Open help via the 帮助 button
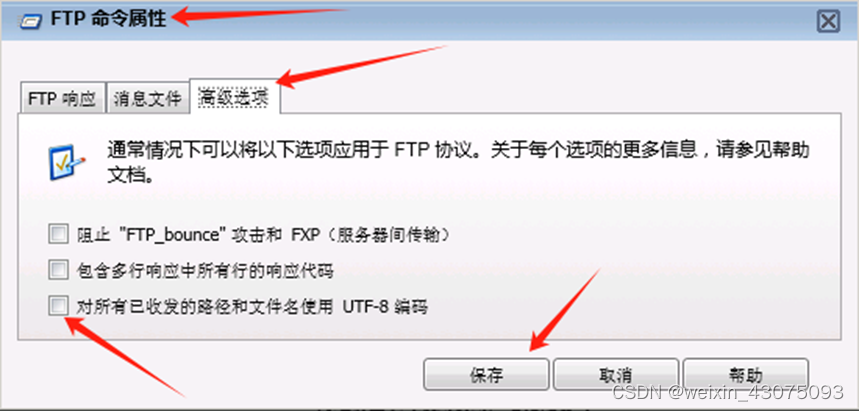This screenshot has height=411, width=859. (x=746, y=375)
